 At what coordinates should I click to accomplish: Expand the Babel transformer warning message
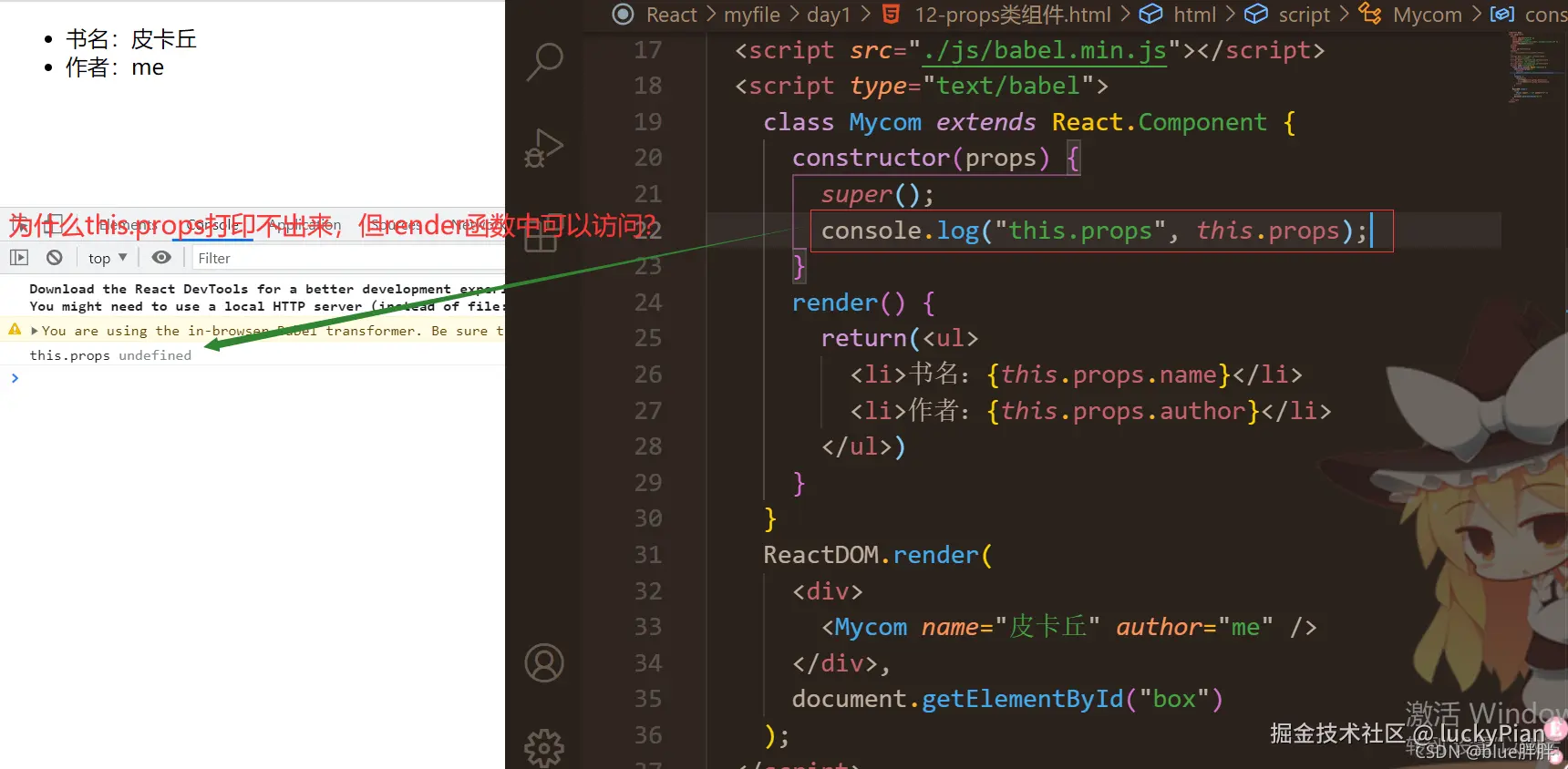tap(35, 331)
